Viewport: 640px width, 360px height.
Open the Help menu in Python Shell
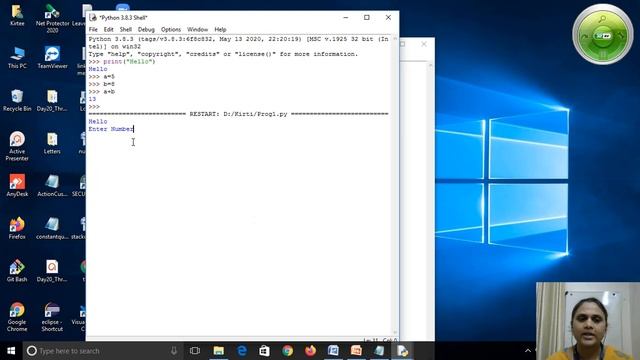click(220, 29)
